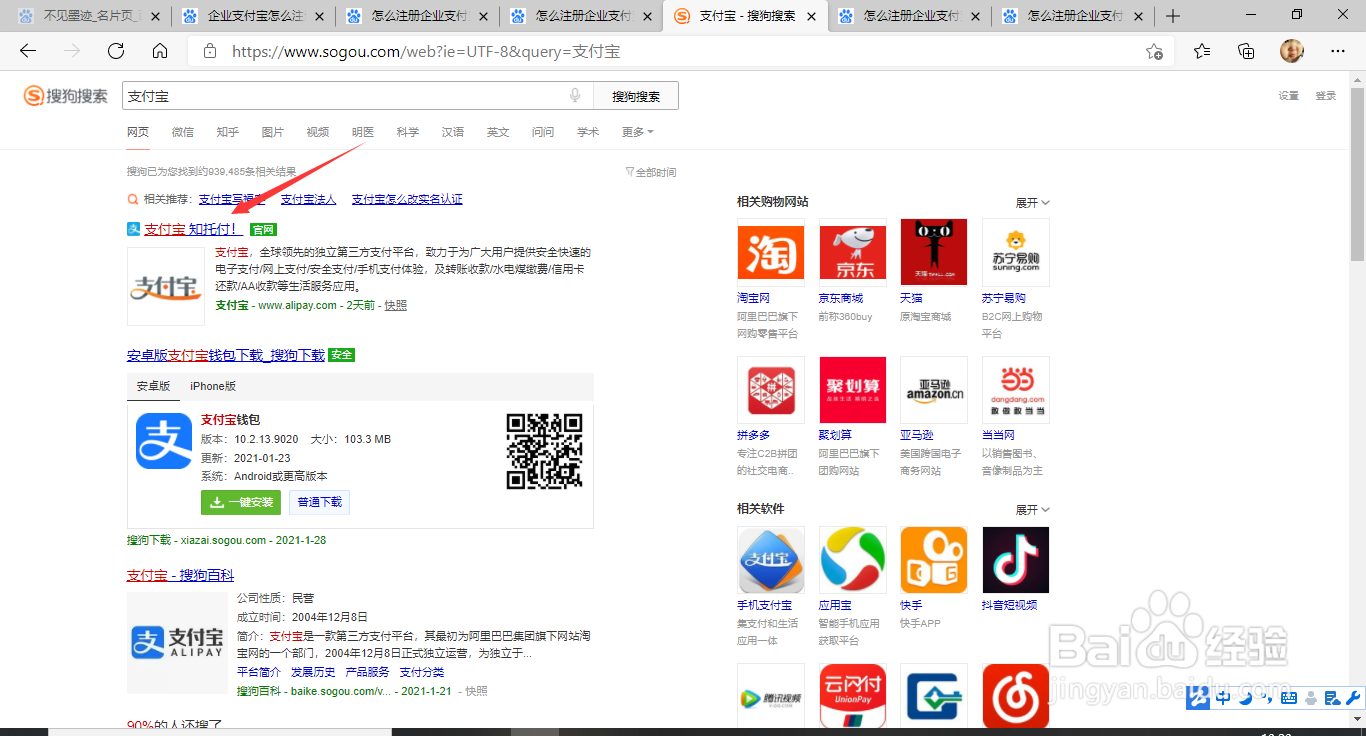The image size is (1366, 736).
Task: Select the 学术 search category
Action: (x=588, y=132)
